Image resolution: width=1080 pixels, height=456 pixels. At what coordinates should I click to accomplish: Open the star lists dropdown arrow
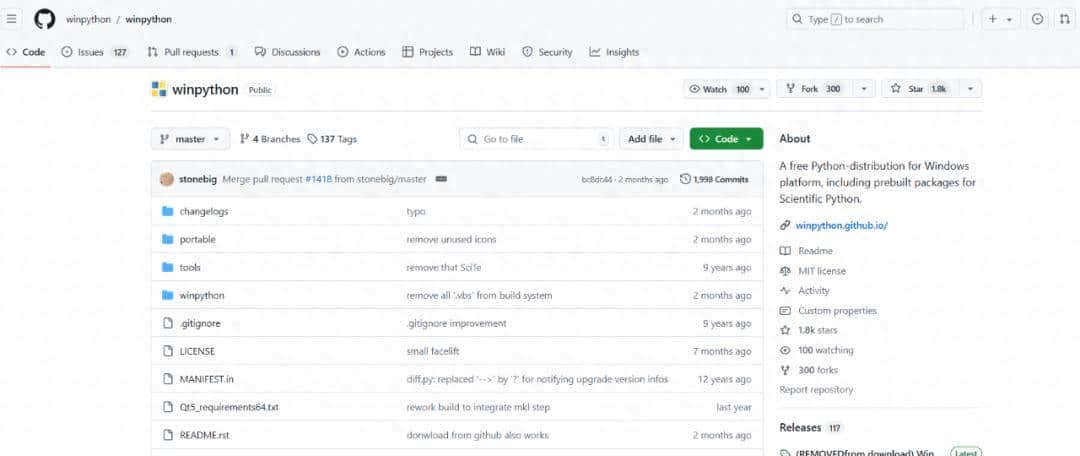click(x=970, y=89)
